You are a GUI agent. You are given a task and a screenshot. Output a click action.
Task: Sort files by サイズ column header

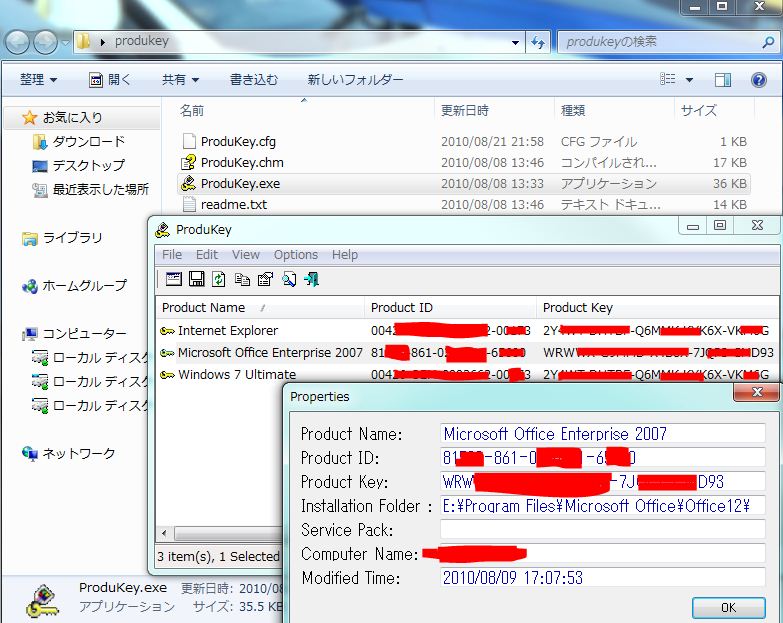pyautogui.click(x=714, y=110)
